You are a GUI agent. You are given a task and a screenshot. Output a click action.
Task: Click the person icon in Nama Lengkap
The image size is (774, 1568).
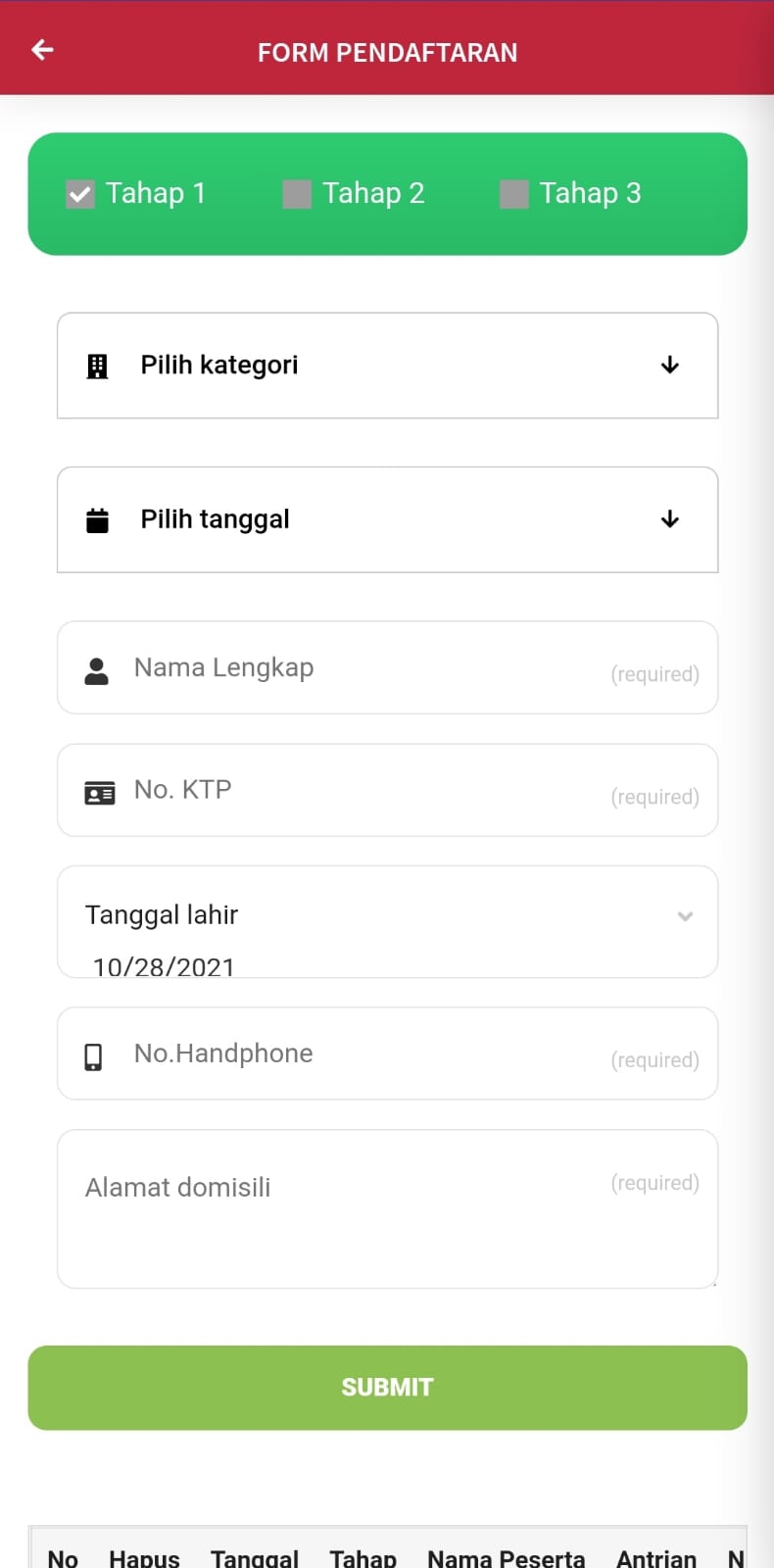[96, 670]
